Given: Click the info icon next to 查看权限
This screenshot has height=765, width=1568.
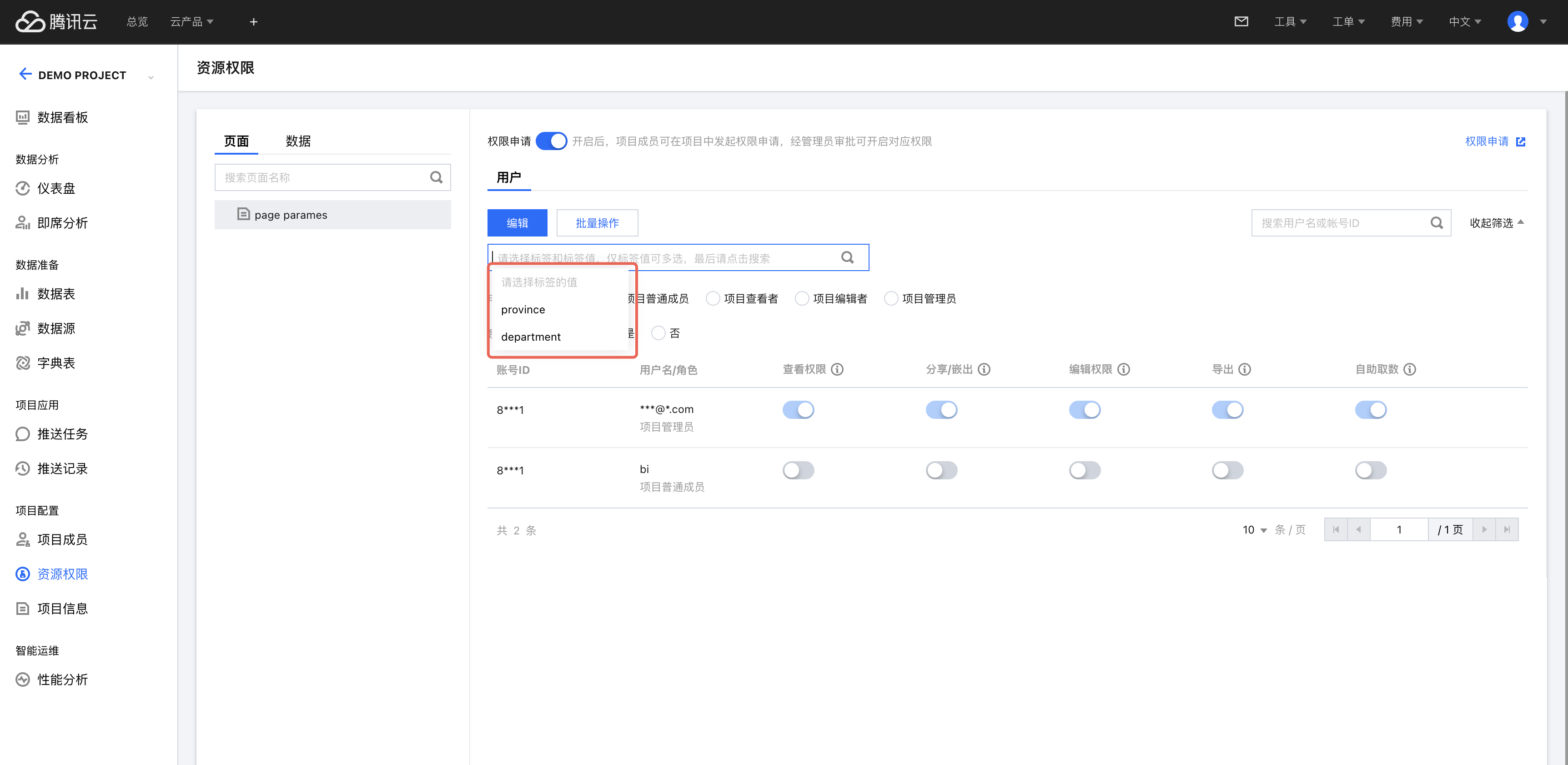Looking at the screenshot, I should pyautogui.click(x=838, y=369).
